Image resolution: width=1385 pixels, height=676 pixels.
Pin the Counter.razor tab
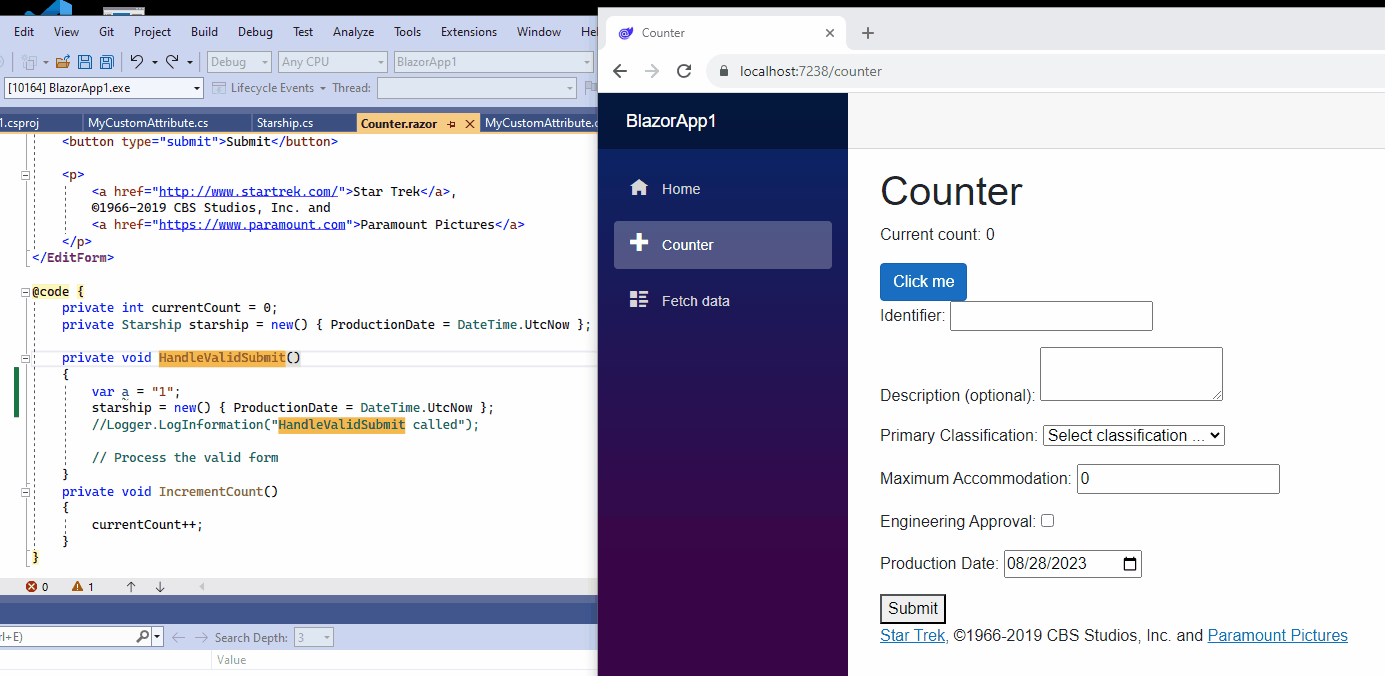(451, 124)
